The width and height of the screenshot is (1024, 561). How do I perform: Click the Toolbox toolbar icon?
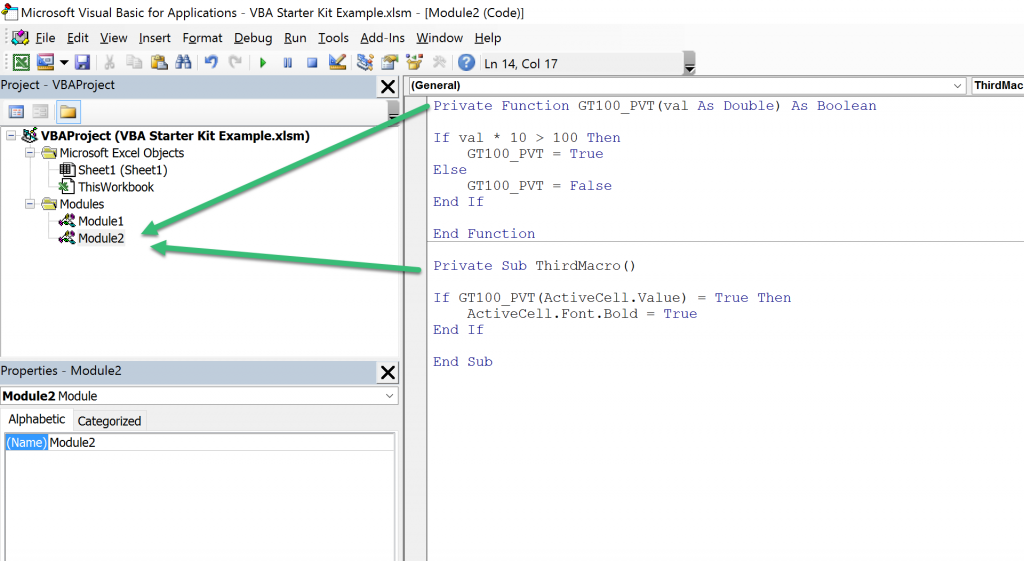(x=439, y=63)
